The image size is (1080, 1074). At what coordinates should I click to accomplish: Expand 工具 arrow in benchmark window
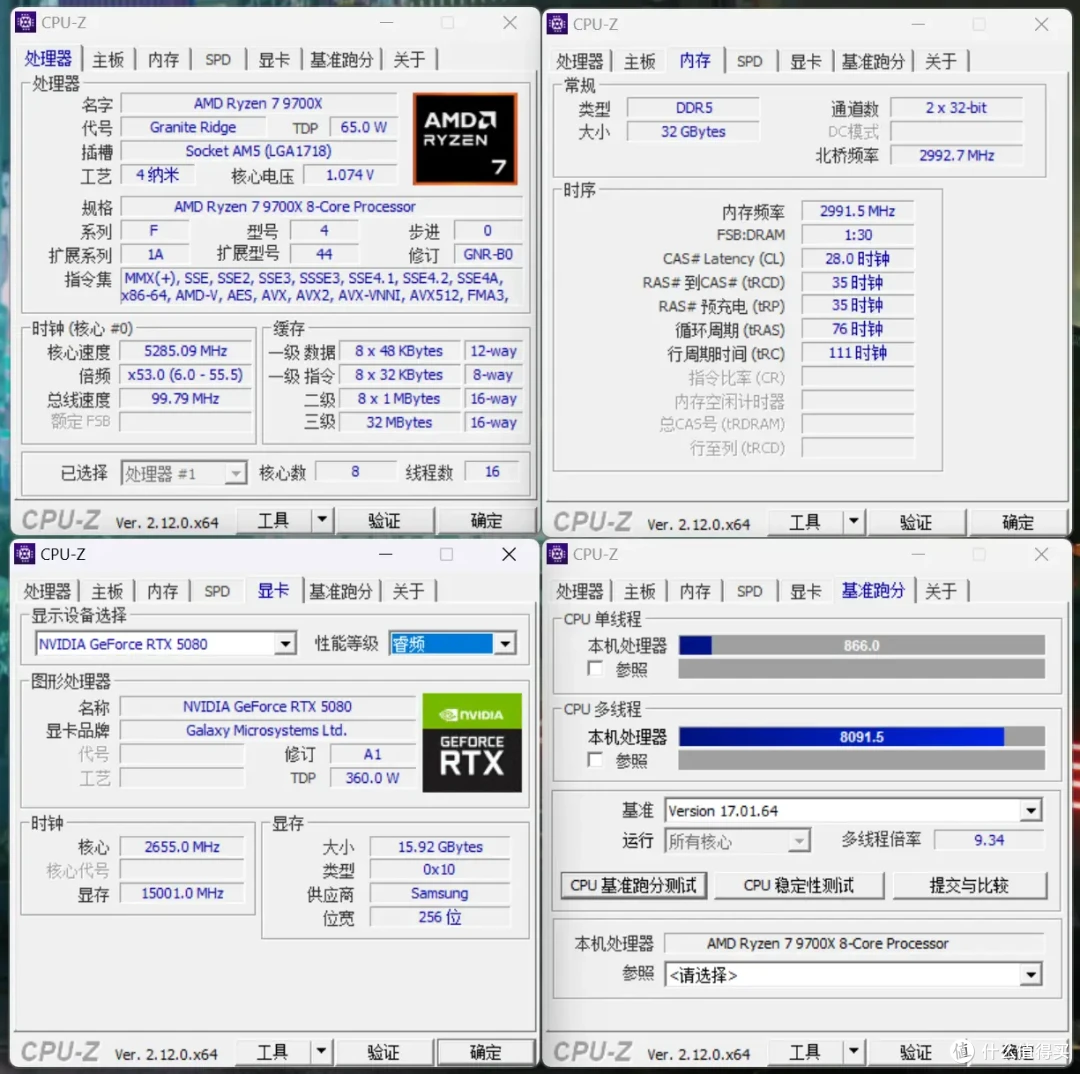click(x=853, y=1051)
